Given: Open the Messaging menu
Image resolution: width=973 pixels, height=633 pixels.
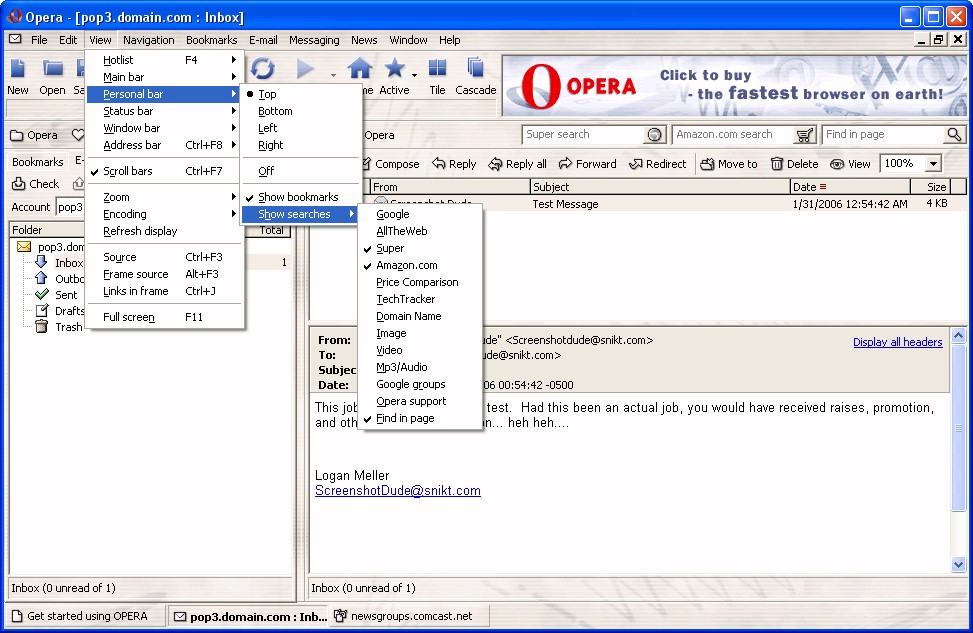Looking at the screenshot, I should pos(314,40).
